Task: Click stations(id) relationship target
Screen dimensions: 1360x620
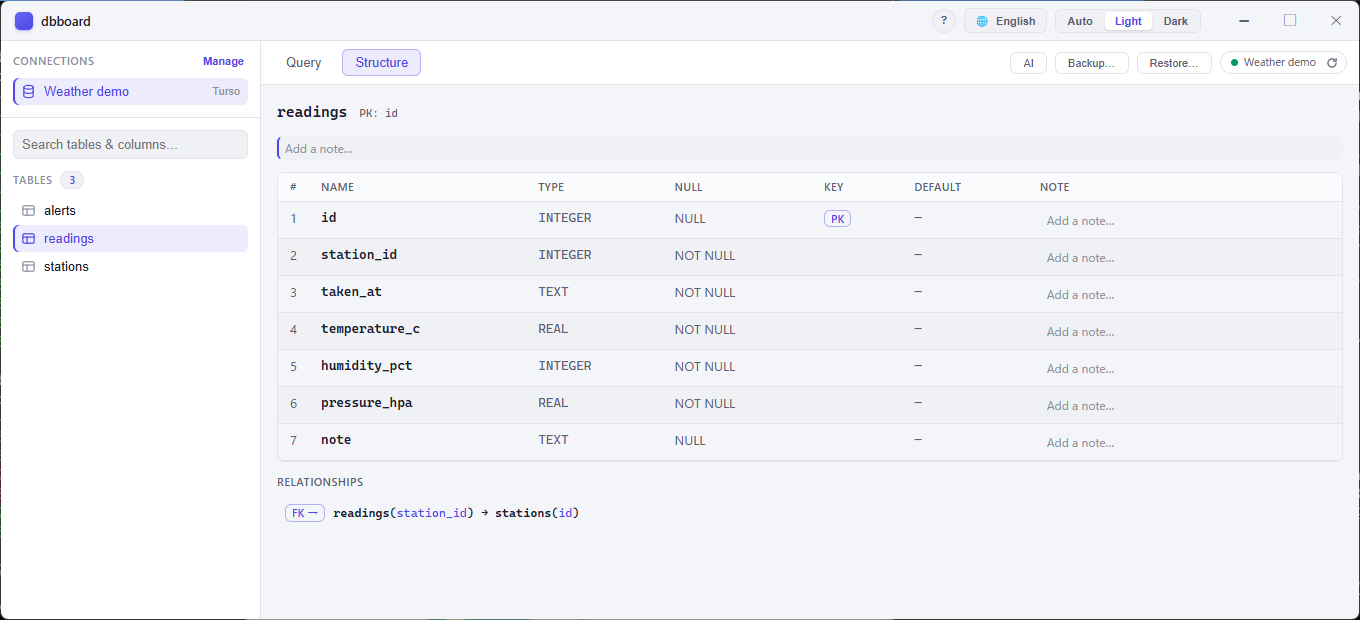Action: (537, 513)
